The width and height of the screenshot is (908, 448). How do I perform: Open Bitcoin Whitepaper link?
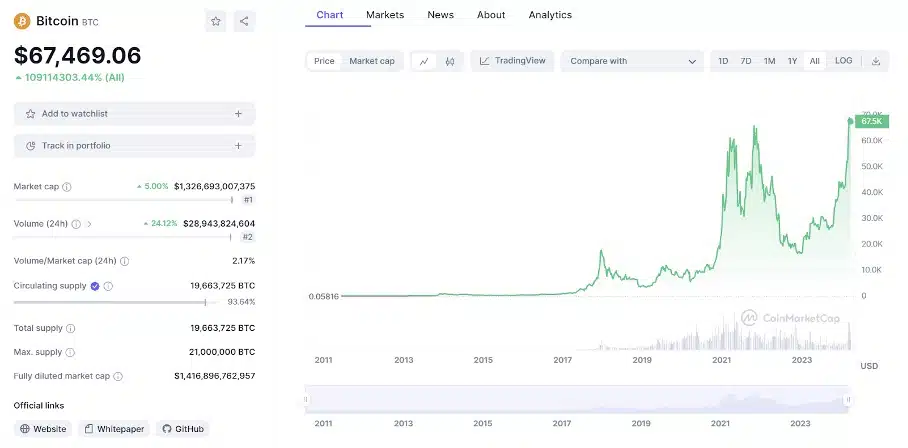114,429
